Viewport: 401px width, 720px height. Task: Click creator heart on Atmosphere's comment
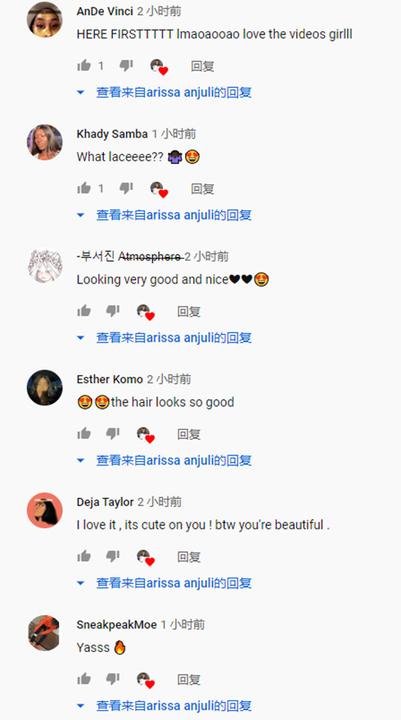tap(146, 312)
